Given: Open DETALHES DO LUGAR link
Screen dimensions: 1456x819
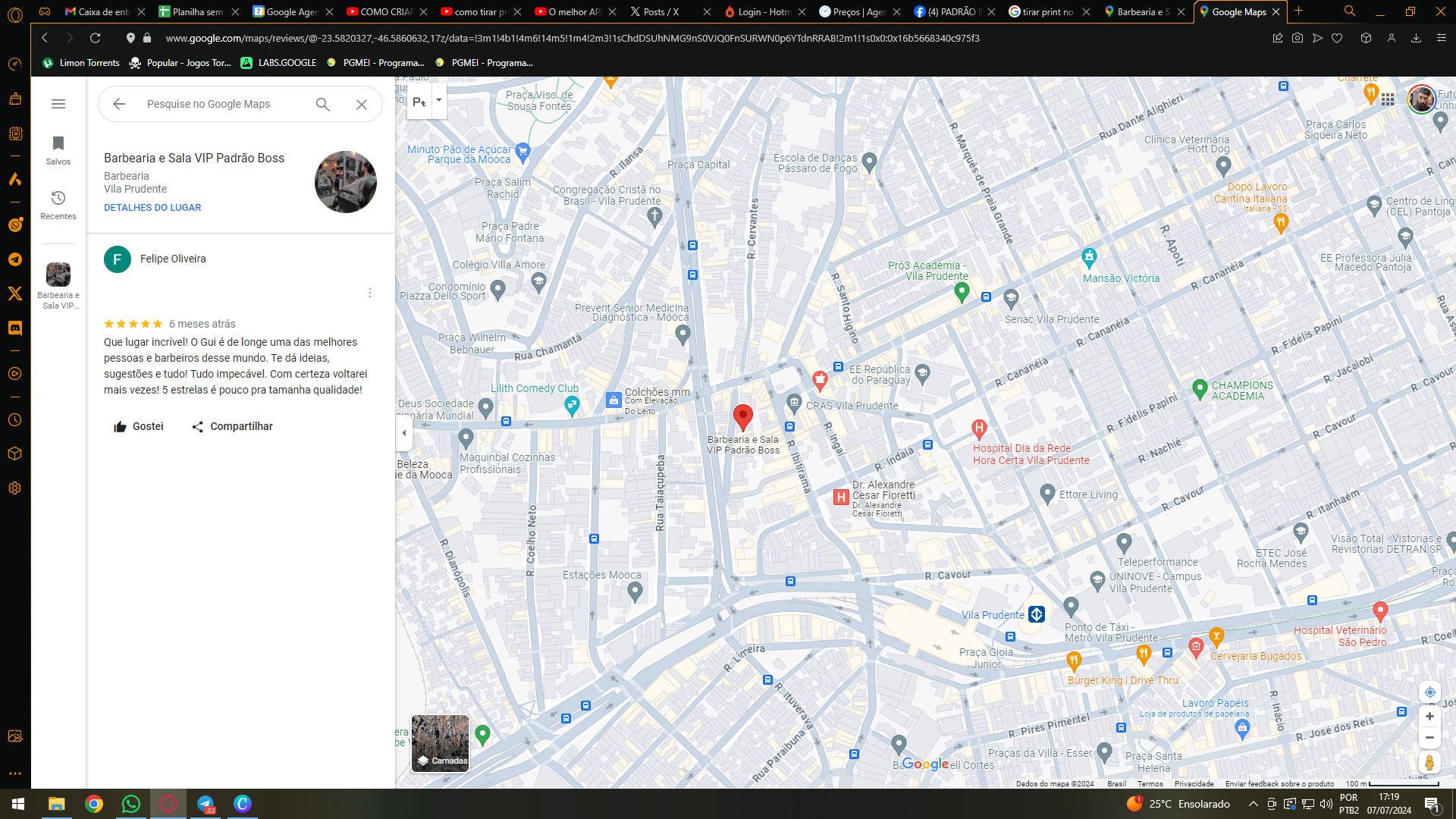Looking at the screenshot, I should 152,208.
